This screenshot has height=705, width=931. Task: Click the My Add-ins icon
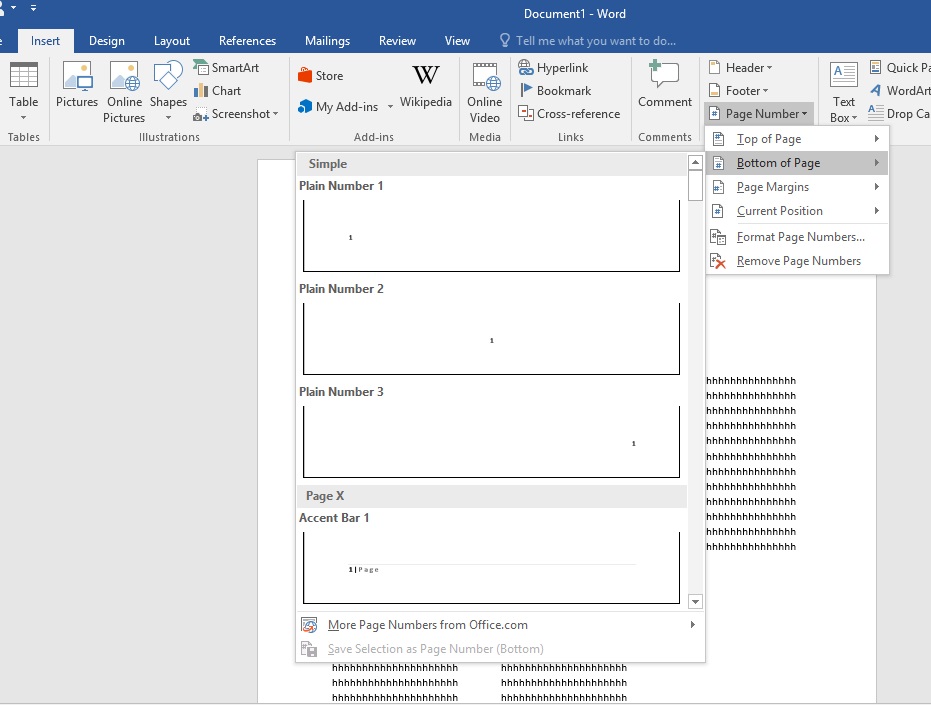coord(305,106)
